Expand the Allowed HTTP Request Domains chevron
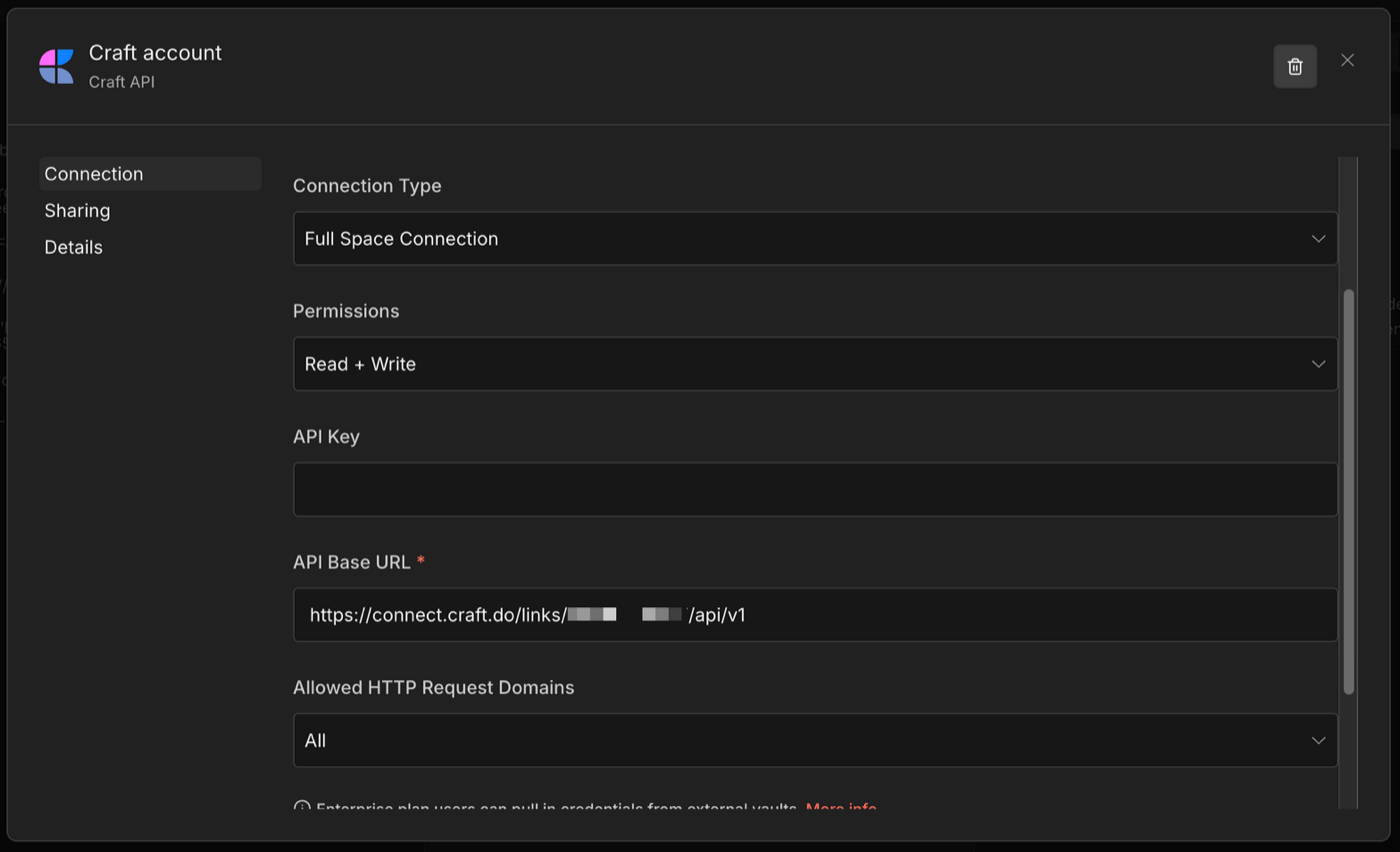Viewport: 1400px width, 852px height. tap(1318, 740)
